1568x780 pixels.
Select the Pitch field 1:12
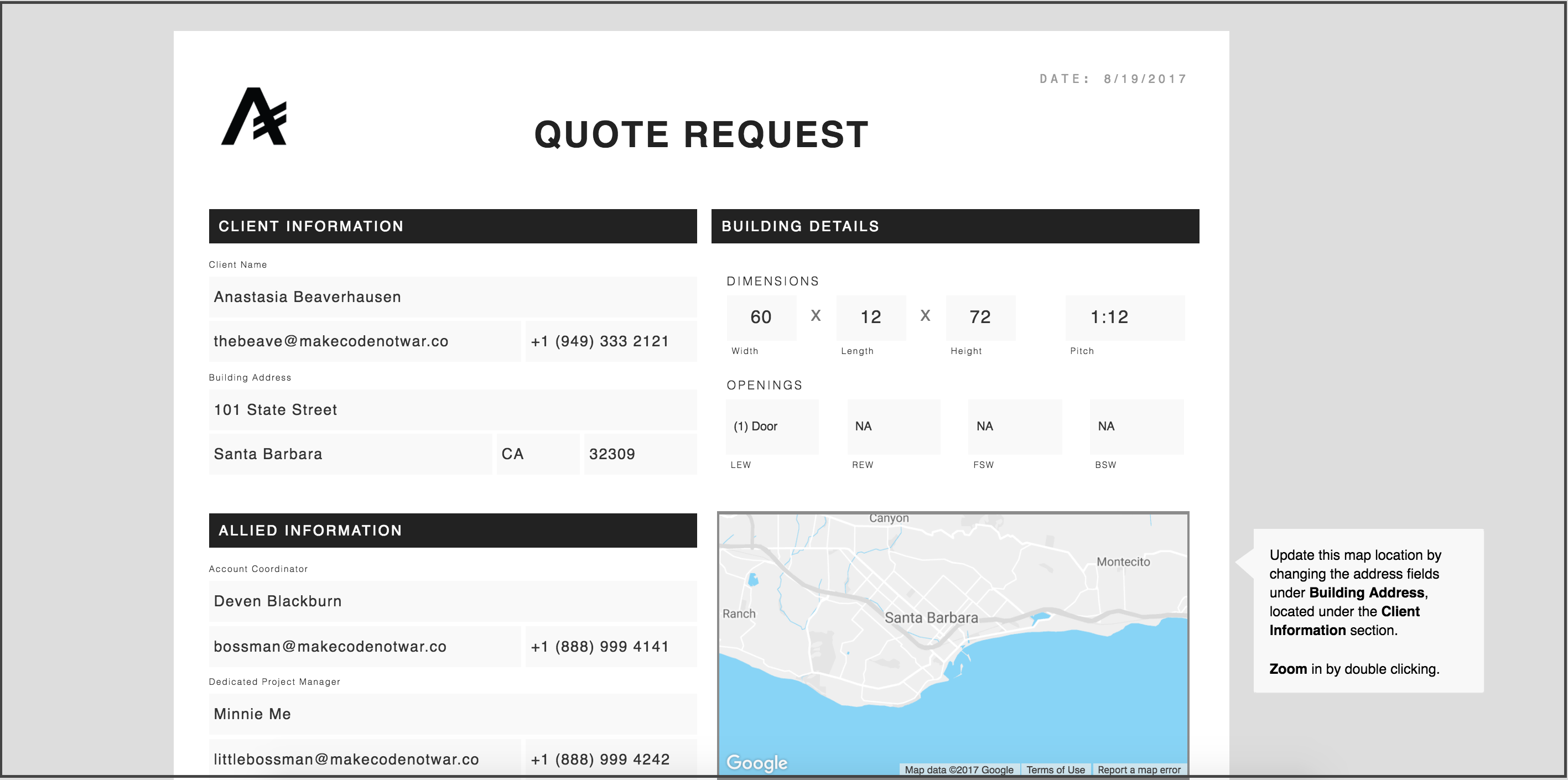click(1124, 318)
